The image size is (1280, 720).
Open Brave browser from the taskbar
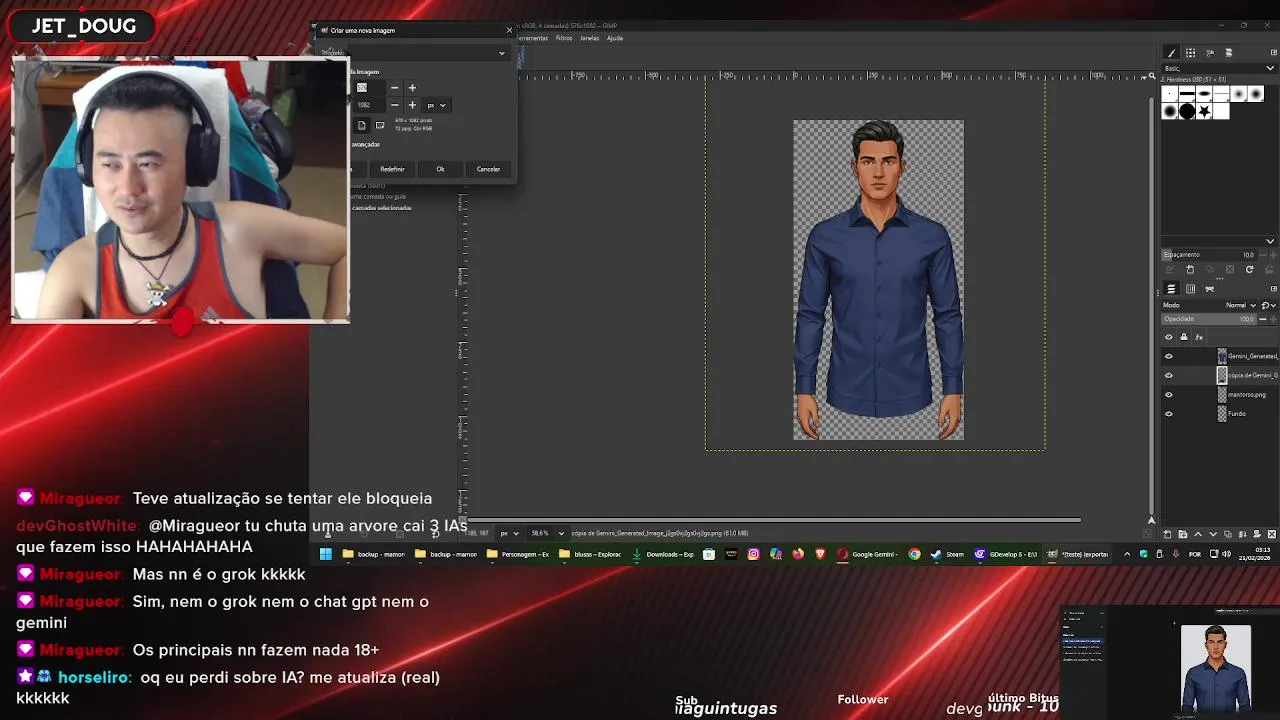[x=820, y=554]
